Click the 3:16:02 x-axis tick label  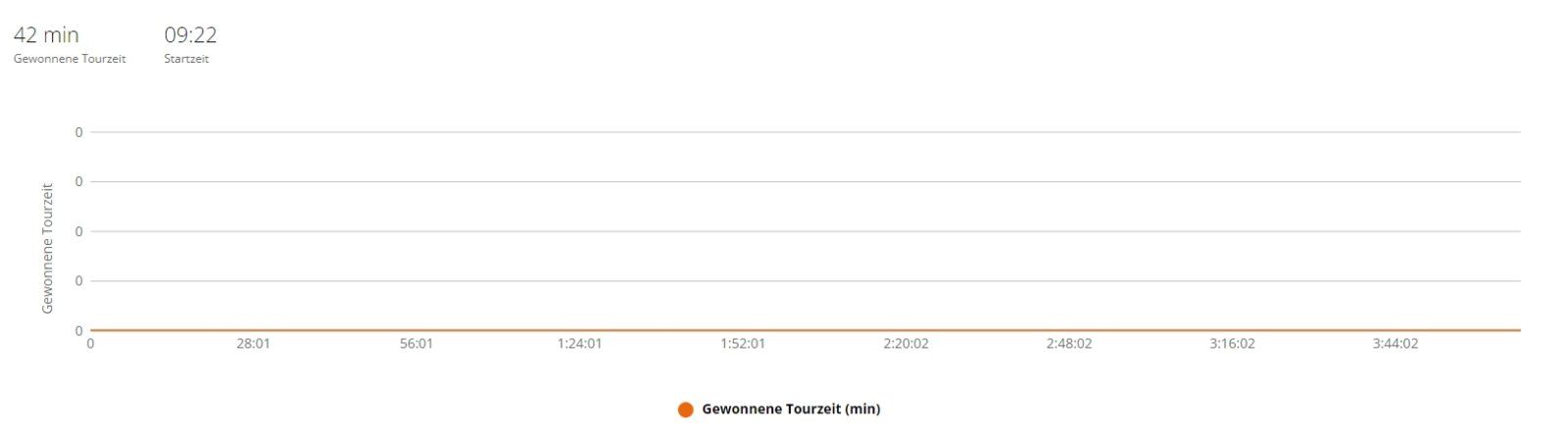pyautogui.click(x=1232, y=344)
